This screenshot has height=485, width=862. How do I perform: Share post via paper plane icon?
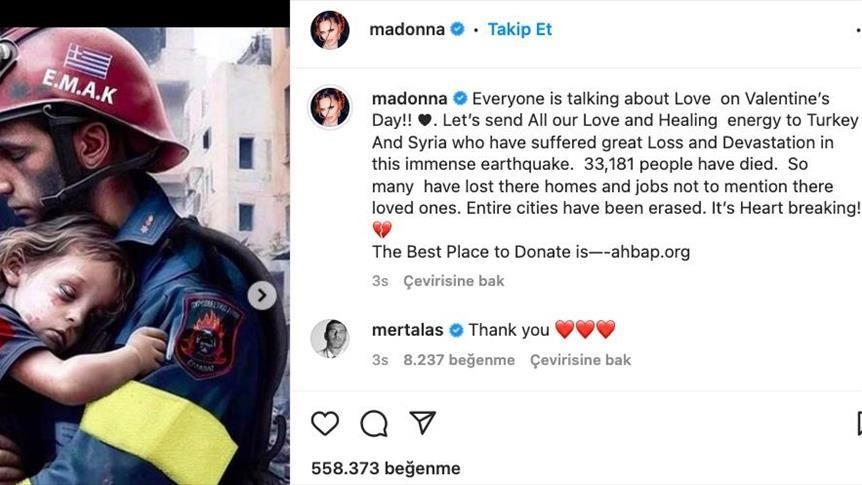click(422, 422)
